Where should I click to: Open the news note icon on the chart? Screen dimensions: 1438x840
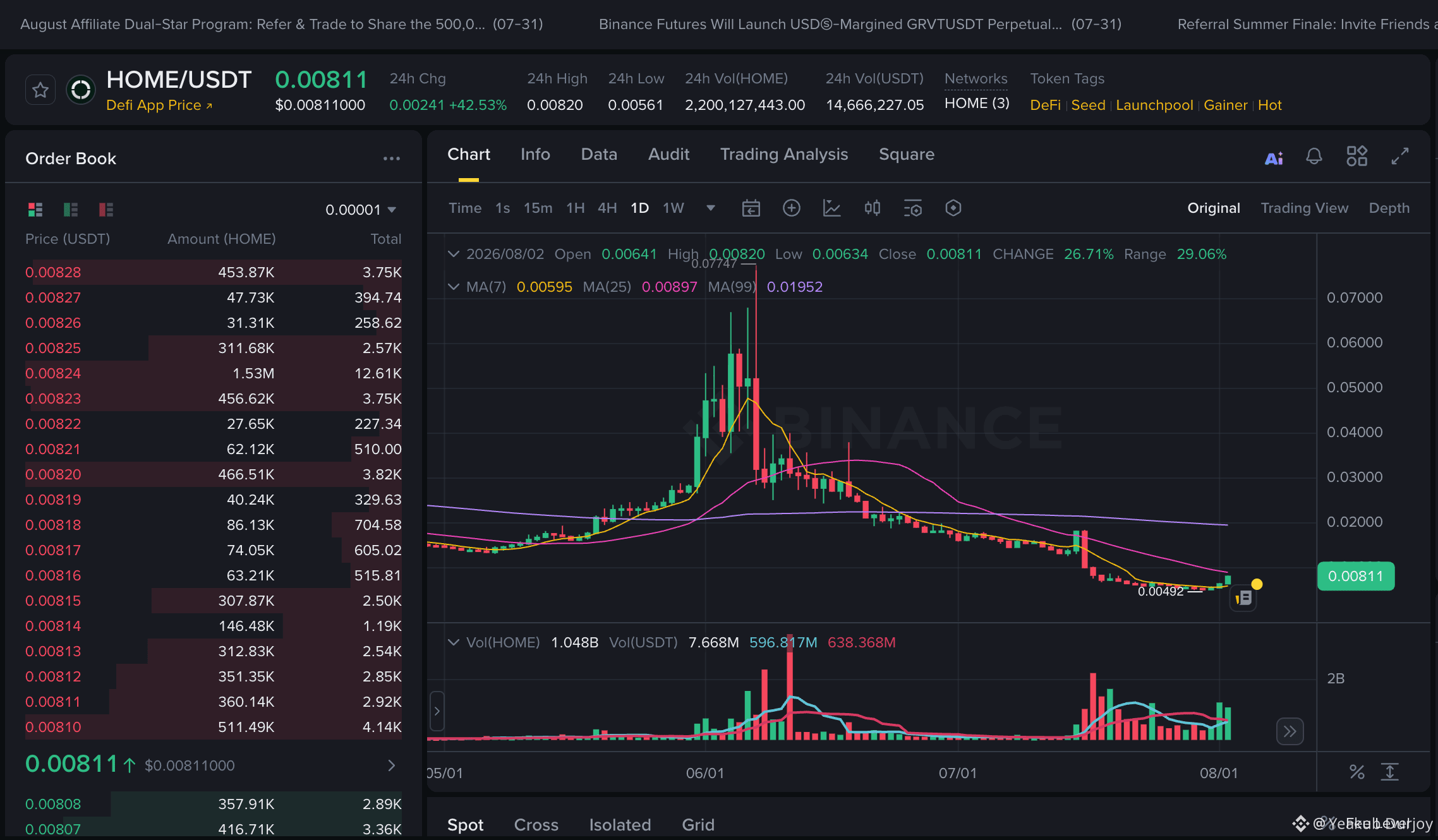(x=1243, y=597)
